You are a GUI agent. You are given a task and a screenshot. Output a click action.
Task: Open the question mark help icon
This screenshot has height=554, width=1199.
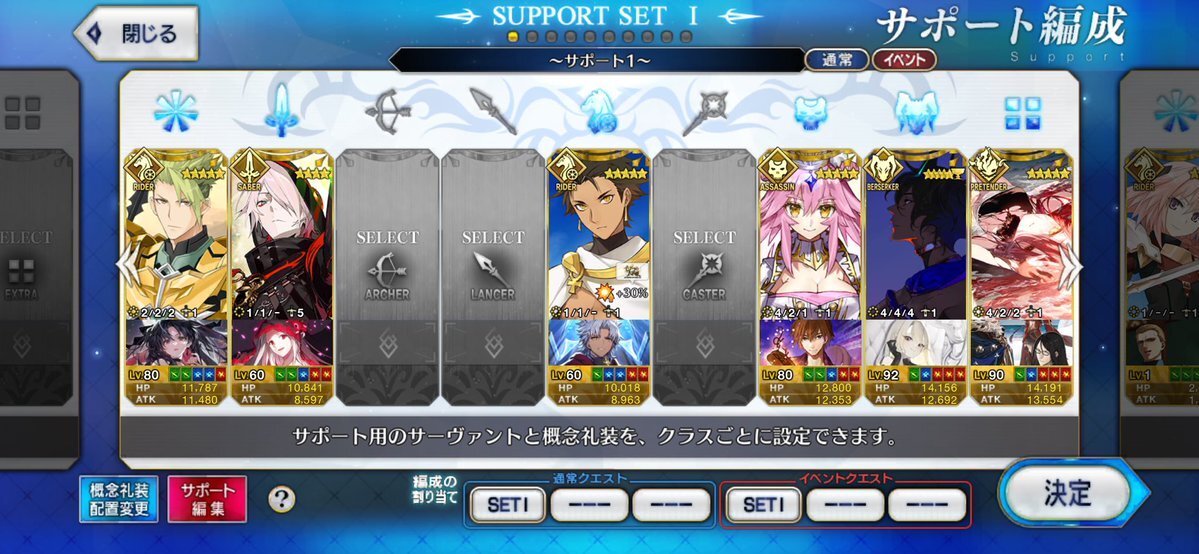pos(281,499)
